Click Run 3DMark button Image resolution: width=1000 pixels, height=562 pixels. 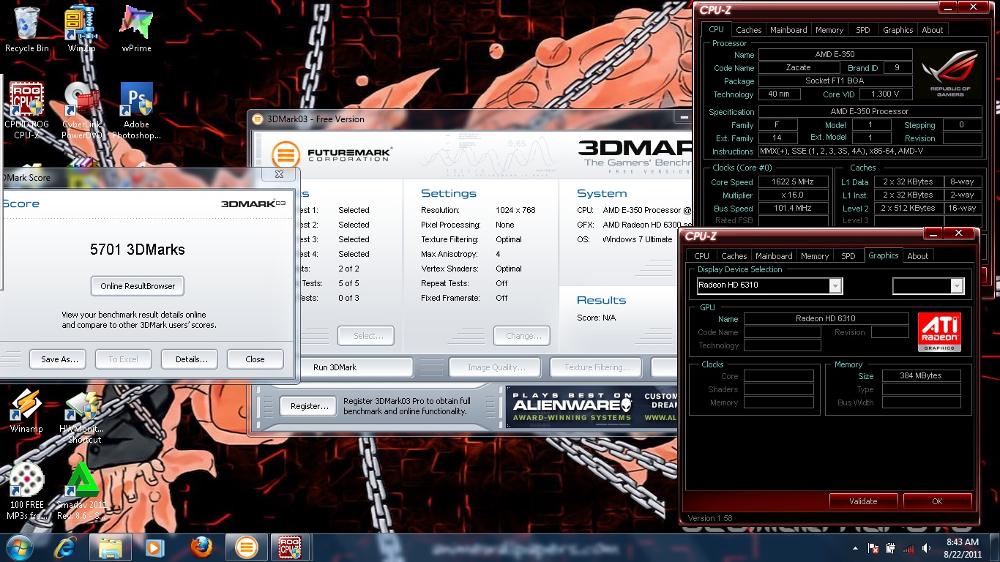point(356,367)
